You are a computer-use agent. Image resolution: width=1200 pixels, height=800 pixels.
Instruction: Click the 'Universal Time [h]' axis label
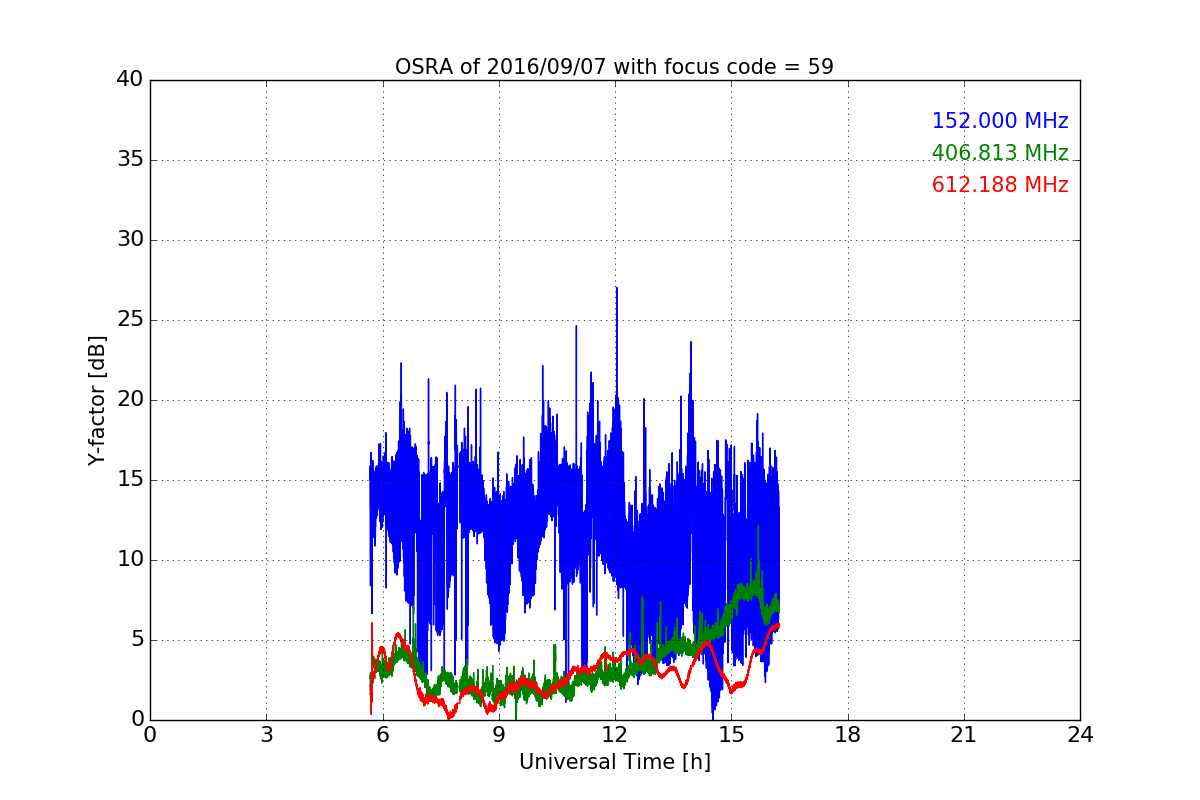click(x=614, y=762)
